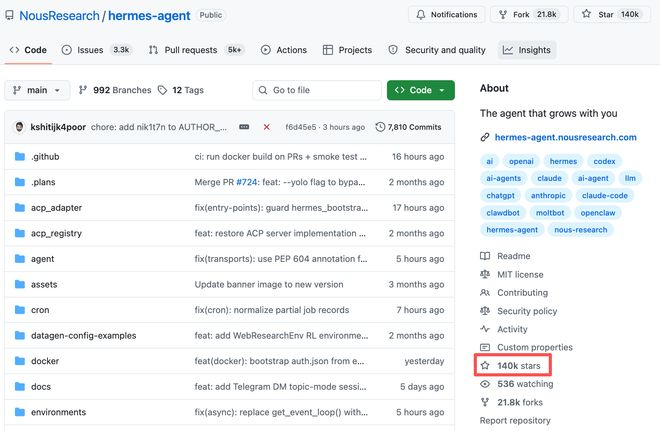Viewport: 660px width, 431px height.
Task: Click the link icon beside website URL
Action: 485,137
